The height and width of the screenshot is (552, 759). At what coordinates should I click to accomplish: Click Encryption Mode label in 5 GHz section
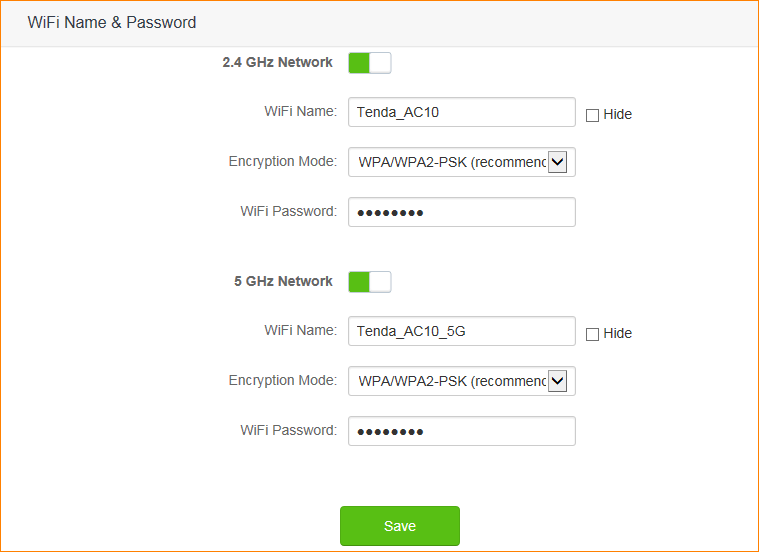click(282, 380)
